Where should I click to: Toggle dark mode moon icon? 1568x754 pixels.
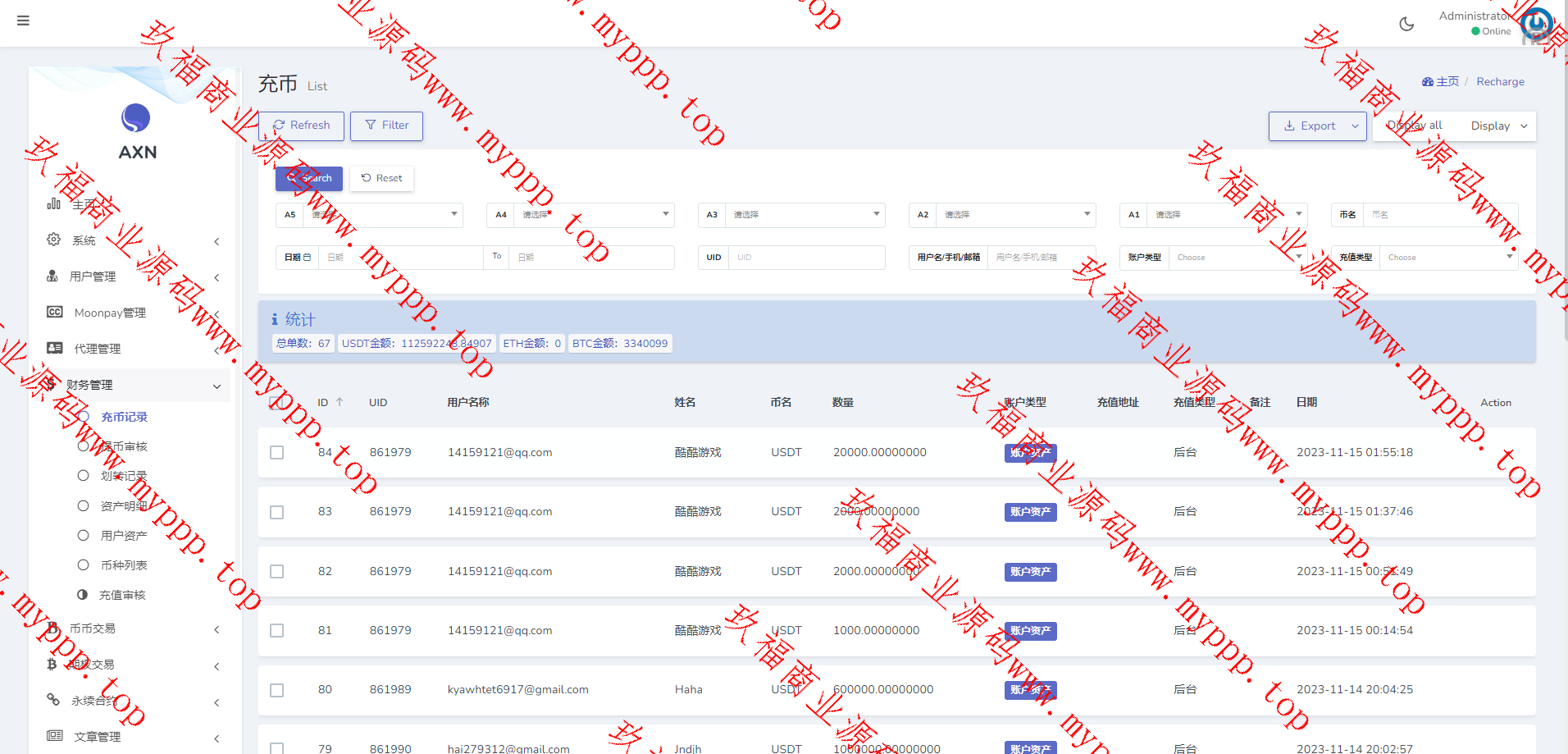pos(1406,24)
